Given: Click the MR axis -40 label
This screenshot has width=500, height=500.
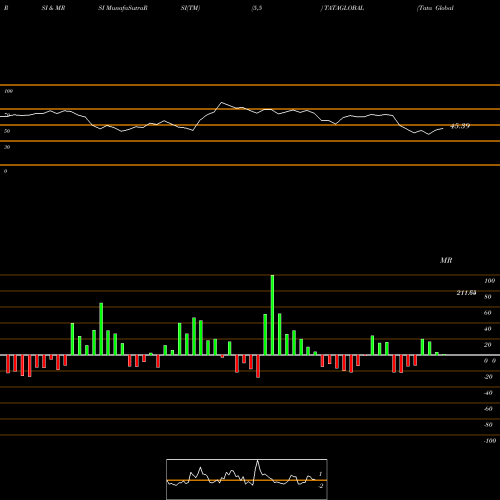Looking at the screenshot, I should coord(488,393).
